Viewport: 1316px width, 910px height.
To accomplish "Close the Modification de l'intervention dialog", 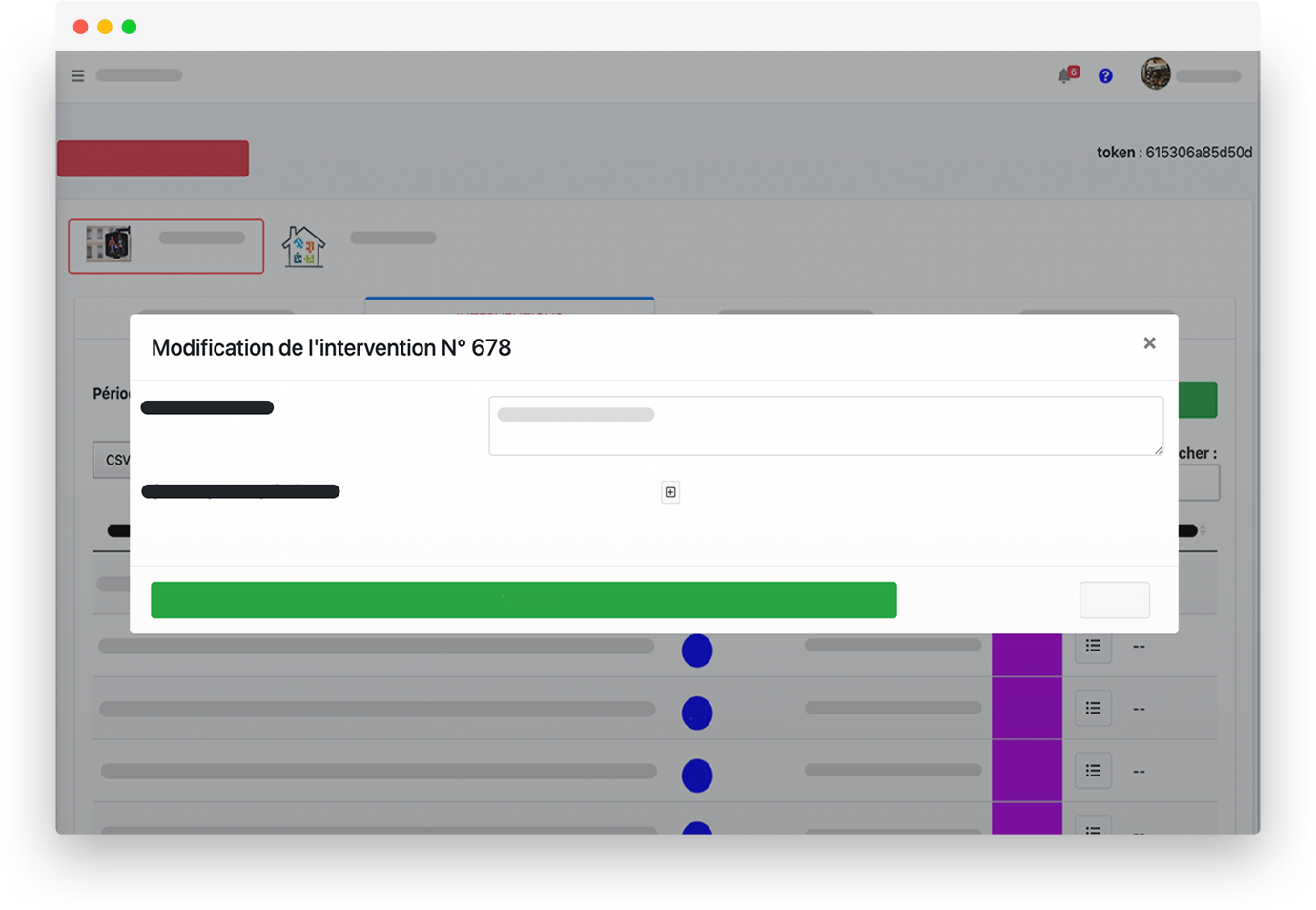I will (1149, 343).
